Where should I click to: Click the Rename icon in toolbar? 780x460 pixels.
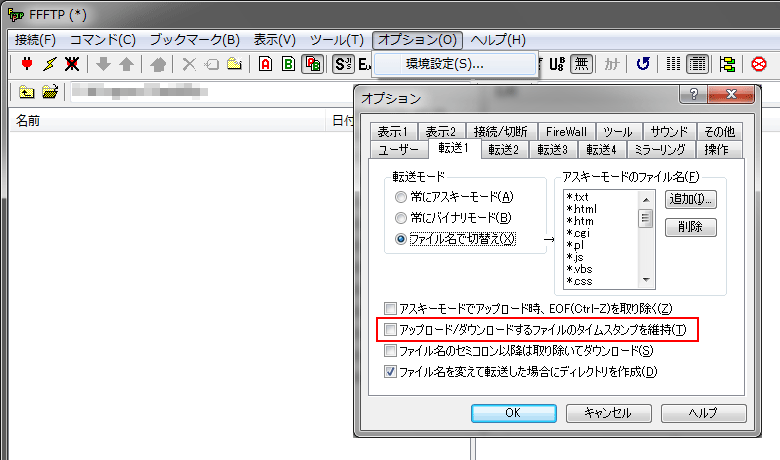tap(212, 64)
